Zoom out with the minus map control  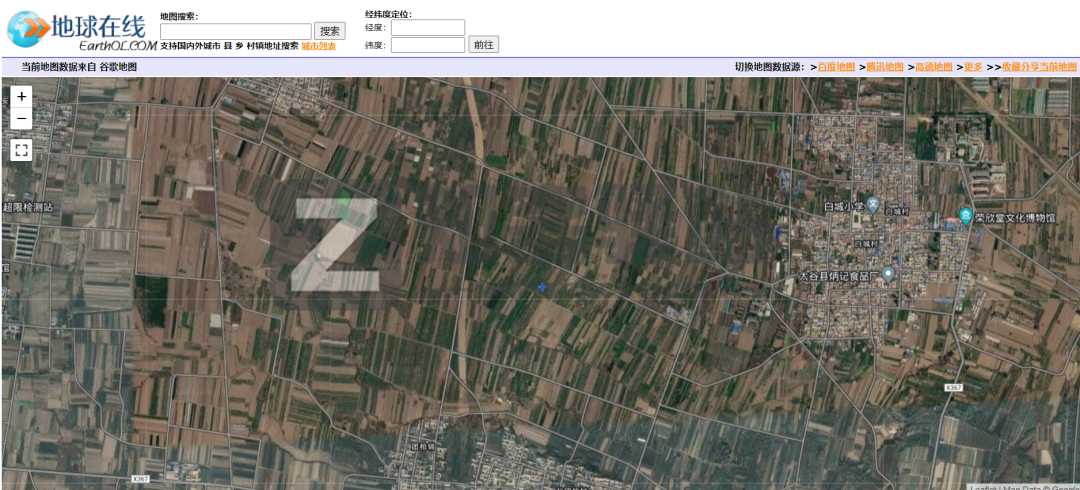click(x=21, y=119)
